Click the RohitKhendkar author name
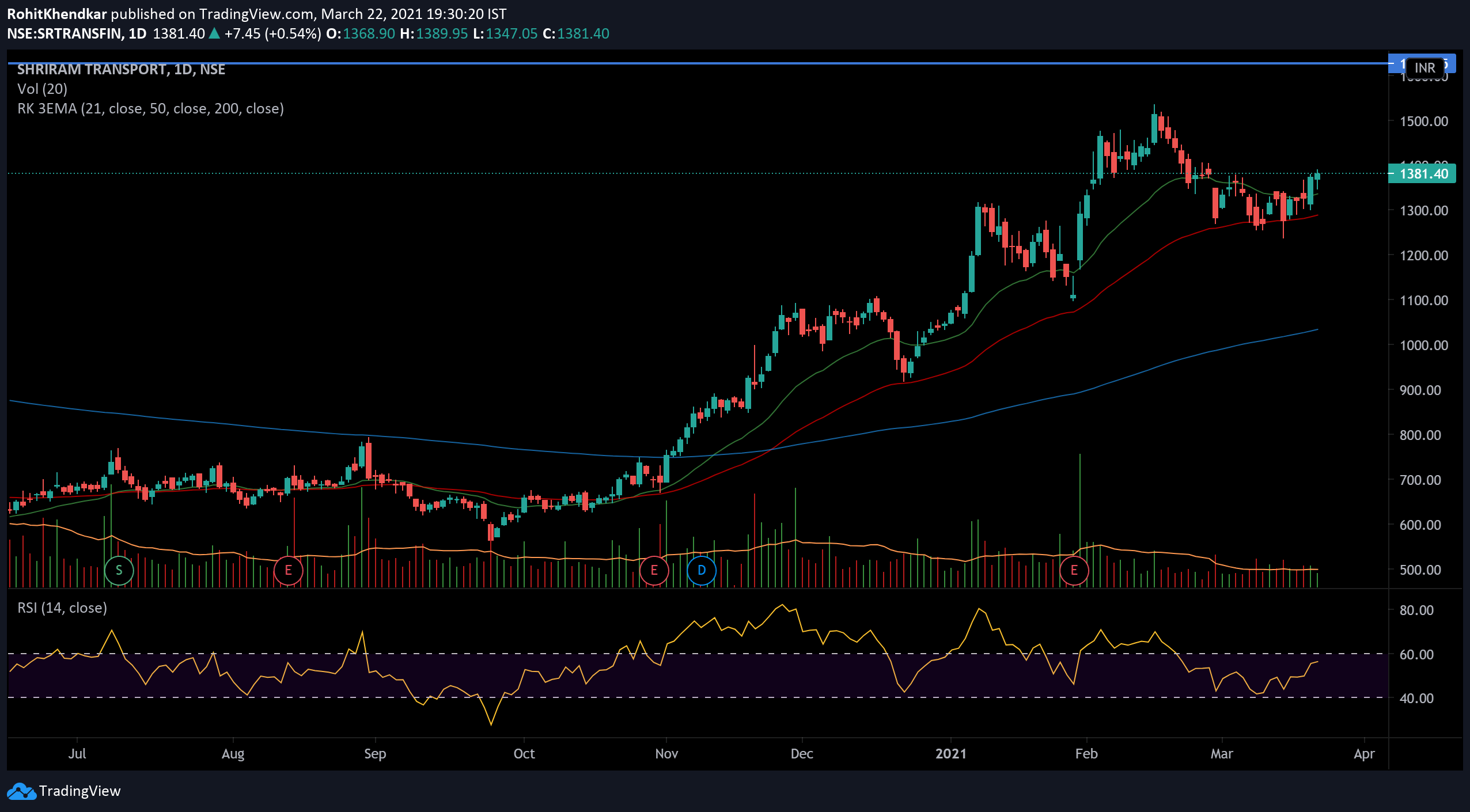Image resolution: width=1470 pixels, height=812 pixels. pos(56,14)
